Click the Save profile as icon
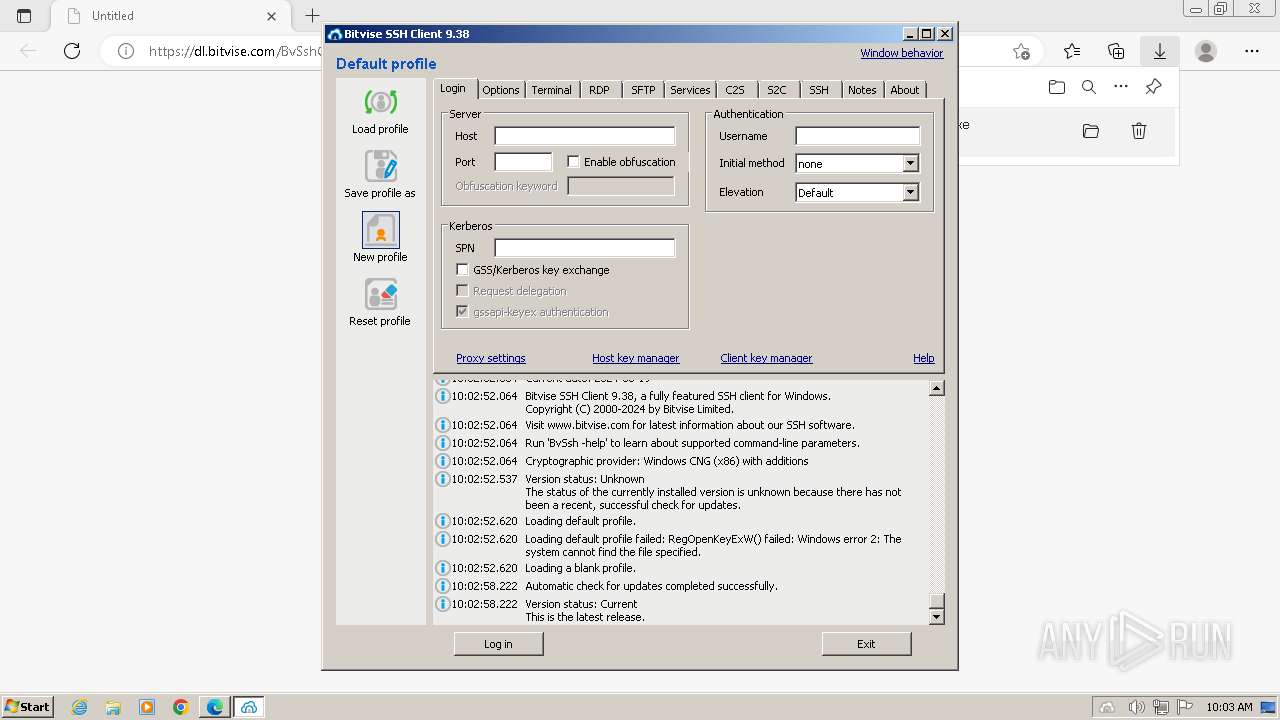The height and width of the screenshot is (720, 1280). coord(380,166)
